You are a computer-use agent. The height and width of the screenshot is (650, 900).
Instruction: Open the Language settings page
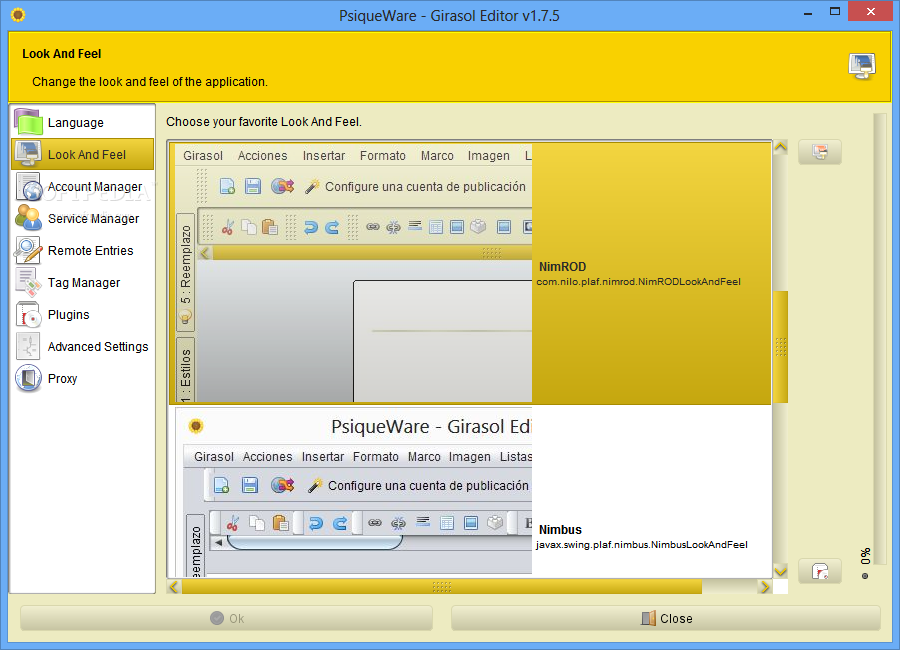coord(83,122)
